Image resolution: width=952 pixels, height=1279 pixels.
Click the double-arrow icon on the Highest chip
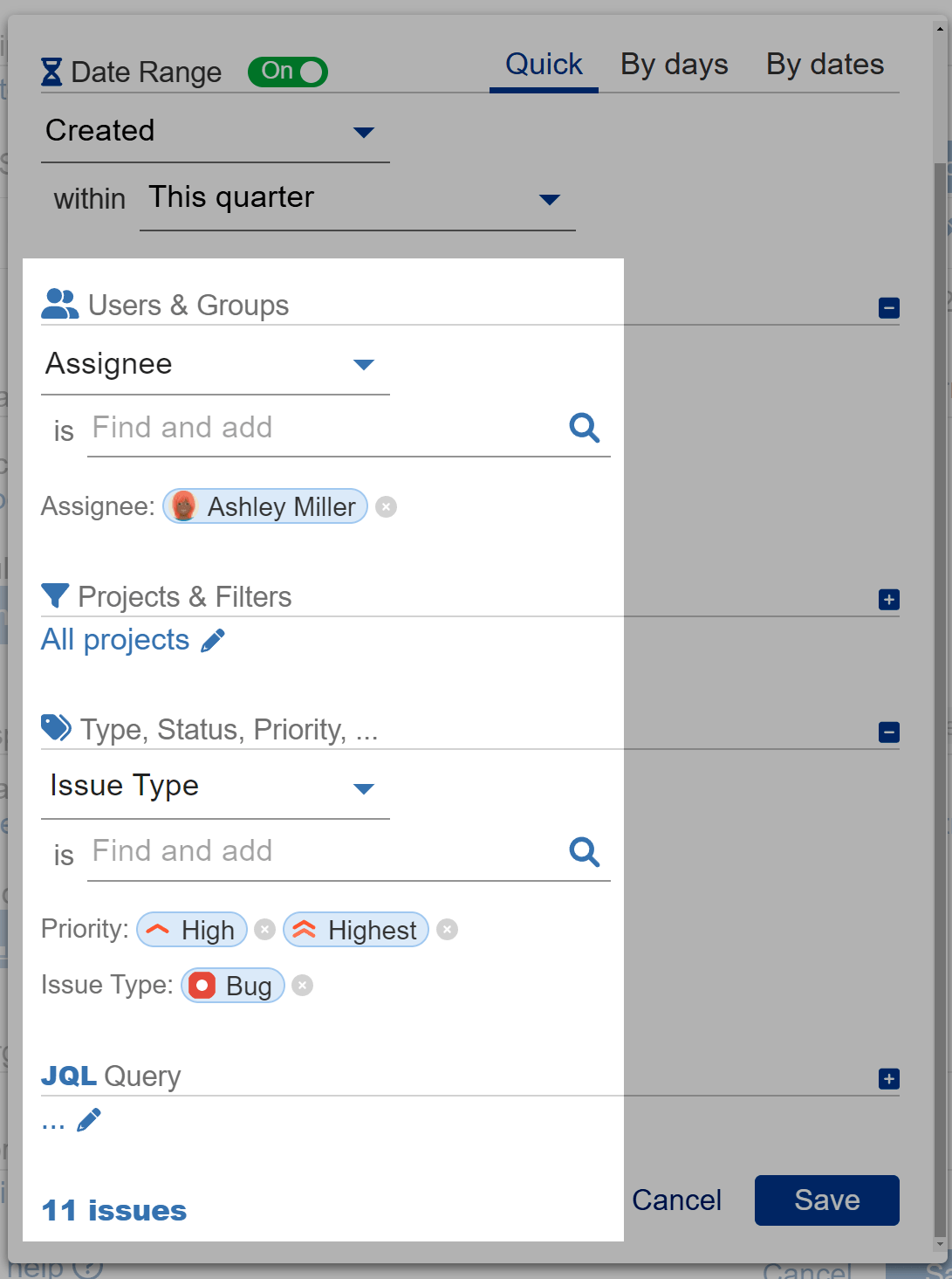[x=303, y=930]
